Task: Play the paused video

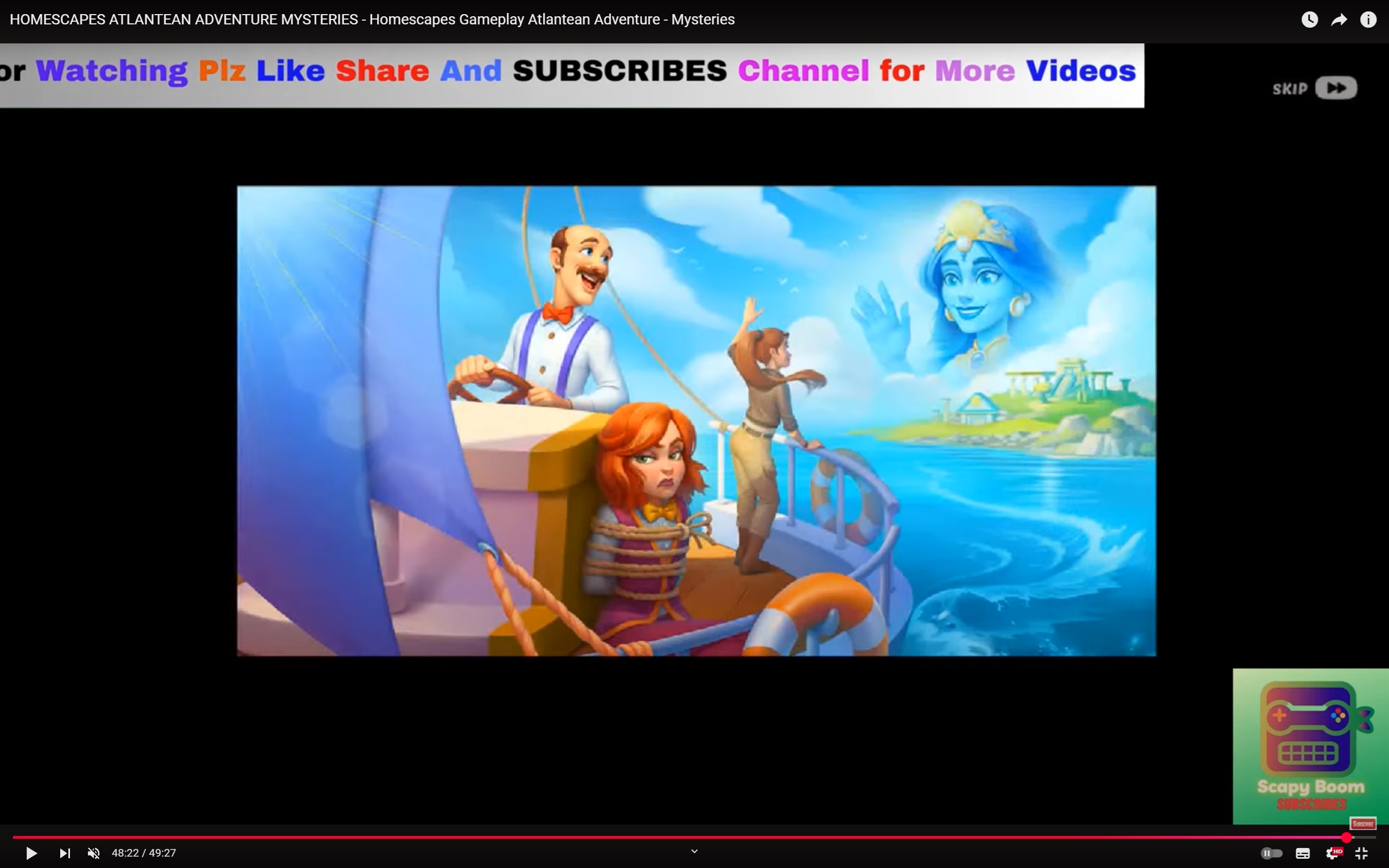Action: click(x=31, y=853)
